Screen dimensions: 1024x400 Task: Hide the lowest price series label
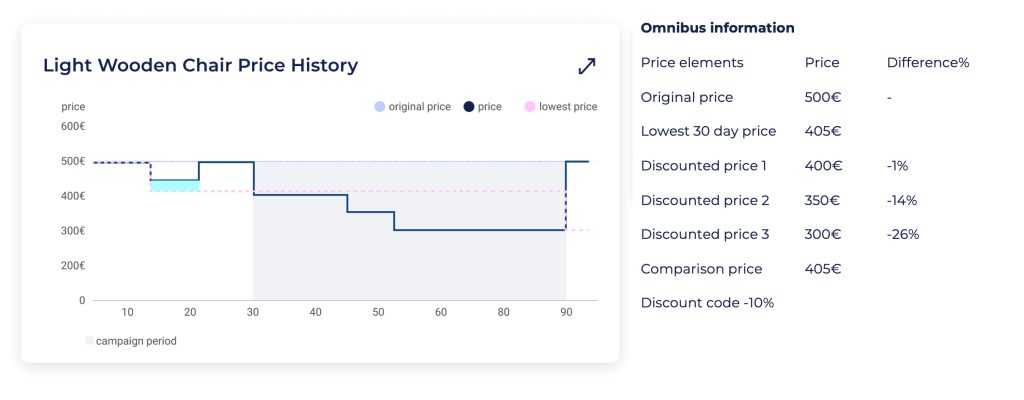pyautogui.click(x=568, y=107)
